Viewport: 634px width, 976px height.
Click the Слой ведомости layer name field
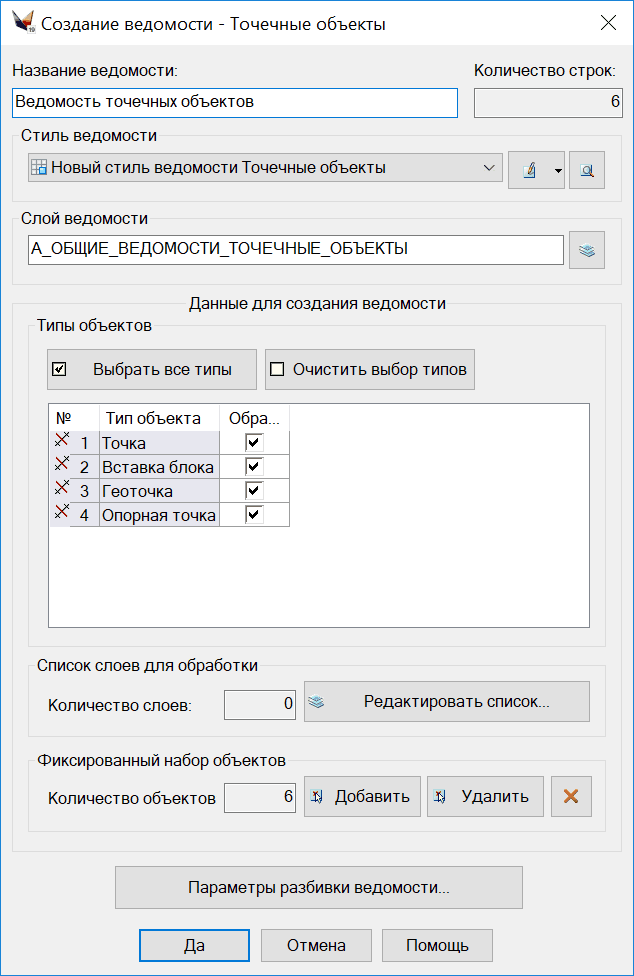coord(295,250)
